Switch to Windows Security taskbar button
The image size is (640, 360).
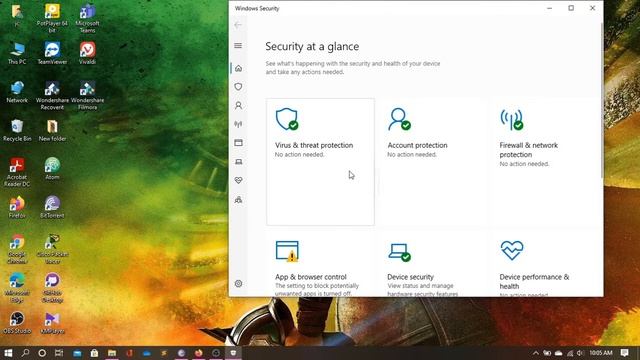click(233, 353)
